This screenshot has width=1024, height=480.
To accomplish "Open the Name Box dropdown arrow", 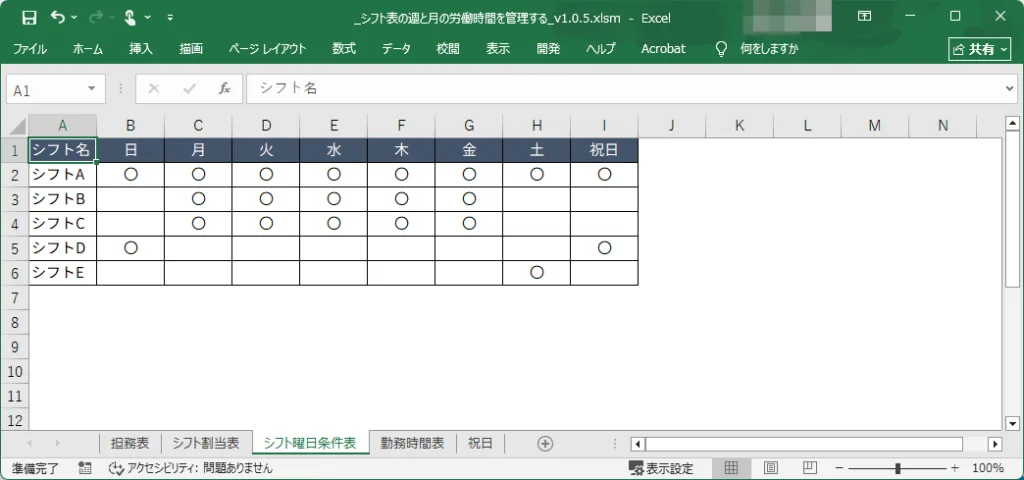I will click(x=92, y=89).
